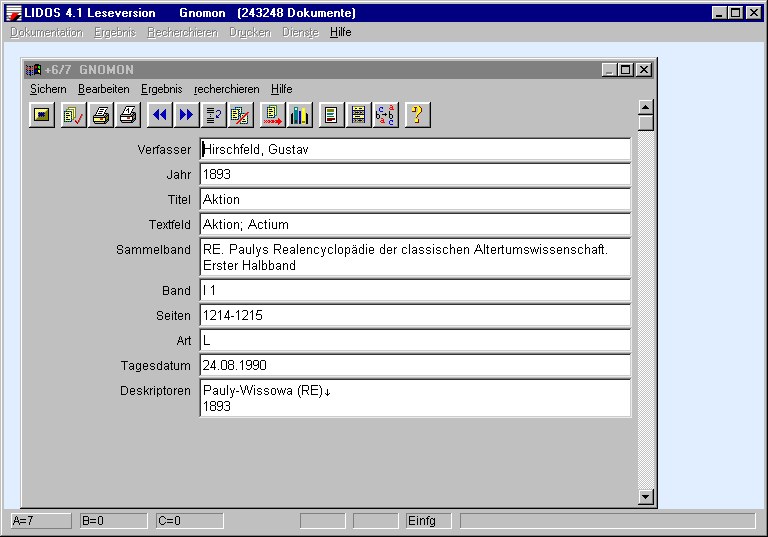Click the Deskriptoren field with Pauly-Wissowa (RE)
The width and height of the screenshot is (768, 537).
pos(415,398)
